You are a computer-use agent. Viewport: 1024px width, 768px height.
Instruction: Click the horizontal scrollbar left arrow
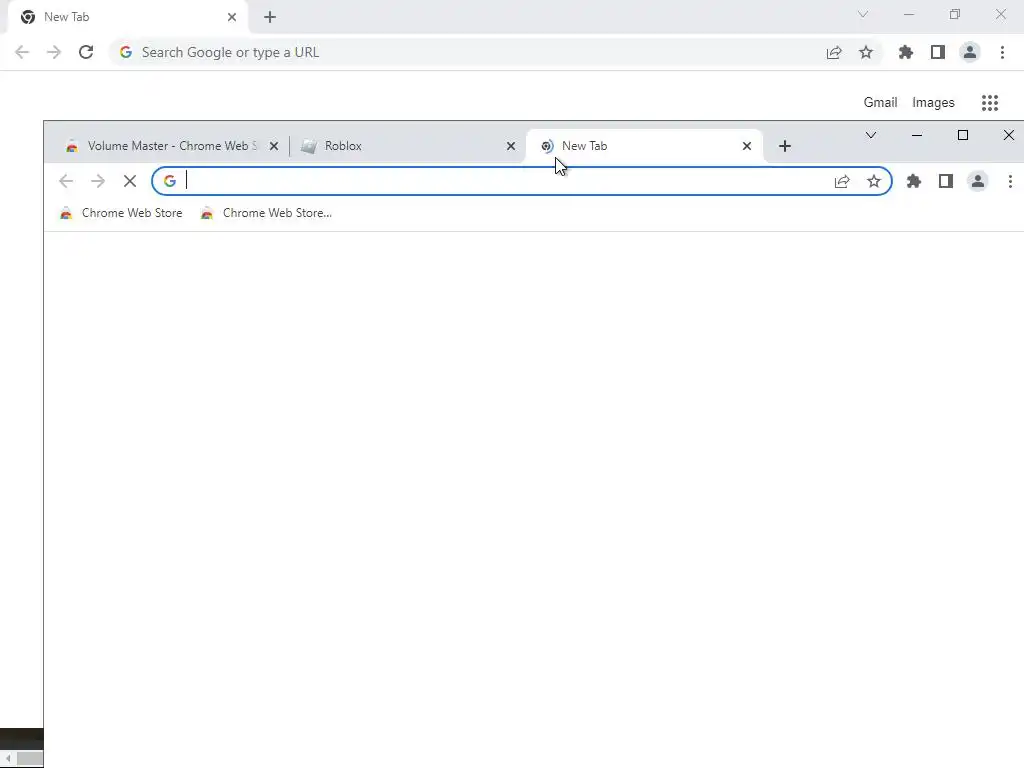tap(8, 759)
